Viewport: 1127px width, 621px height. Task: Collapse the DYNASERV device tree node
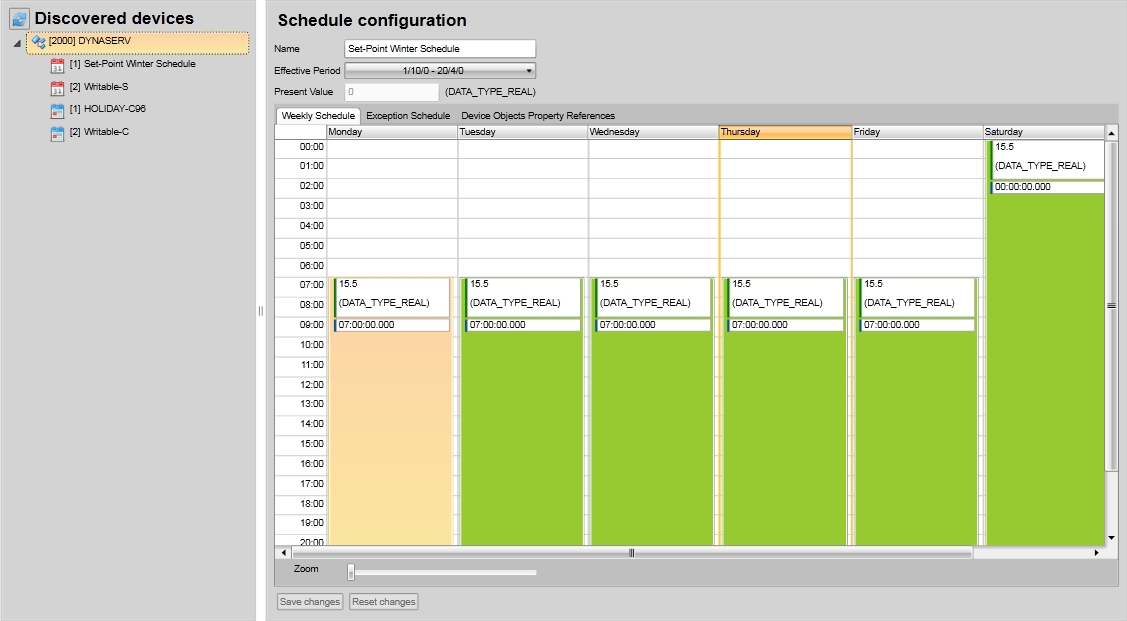[17, 43]
